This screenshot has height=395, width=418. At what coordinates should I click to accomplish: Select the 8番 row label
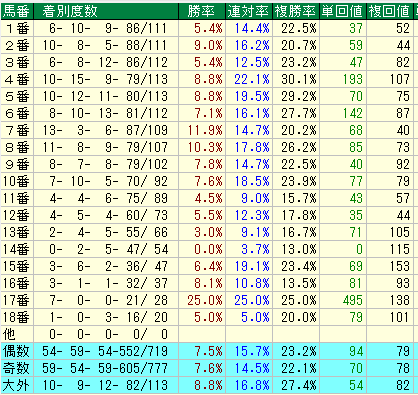point(17,147)
